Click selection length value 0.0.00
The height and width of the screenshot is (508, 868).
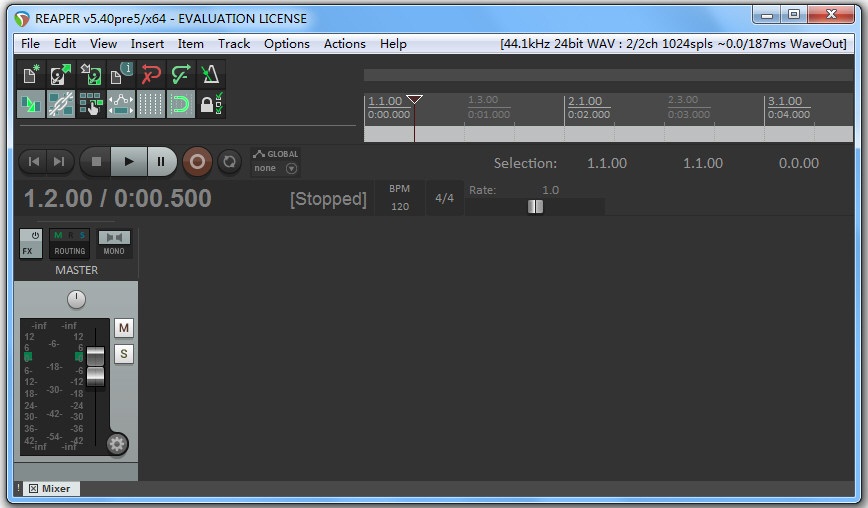pyautogui.click(x=798, y=163)
